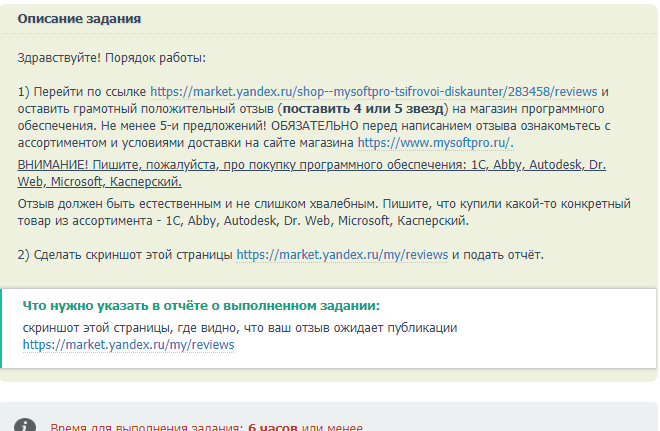Viewport: 660px width, 431px height.
Task: Click the bold text 'поставить 4 или 5 звезд'
Action: point(363,109)
